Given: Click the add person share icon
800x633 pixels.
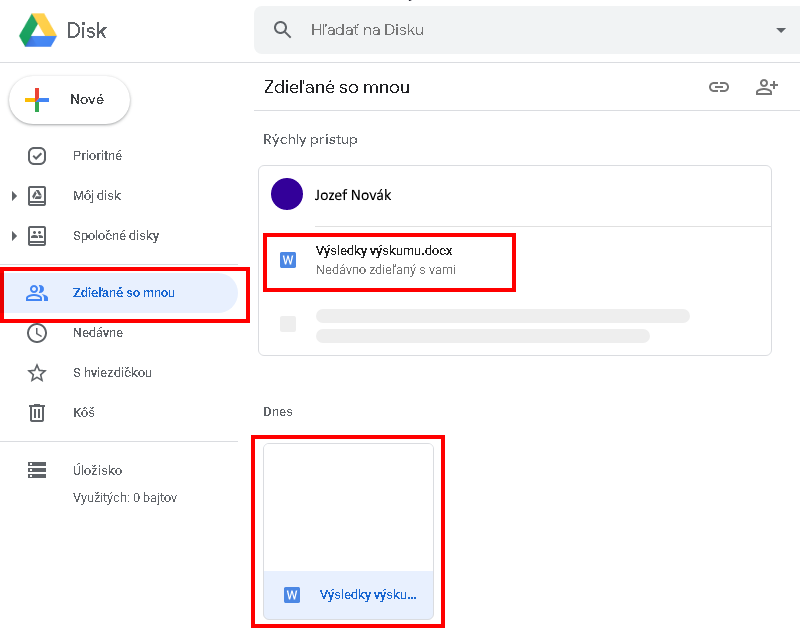Looking at the screenshot, I should (766, 87).
